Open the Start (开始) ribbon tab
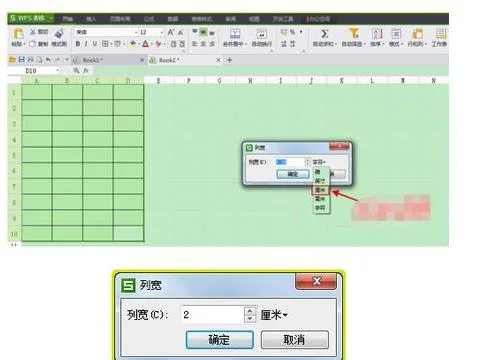 click(x=68, y=19)
